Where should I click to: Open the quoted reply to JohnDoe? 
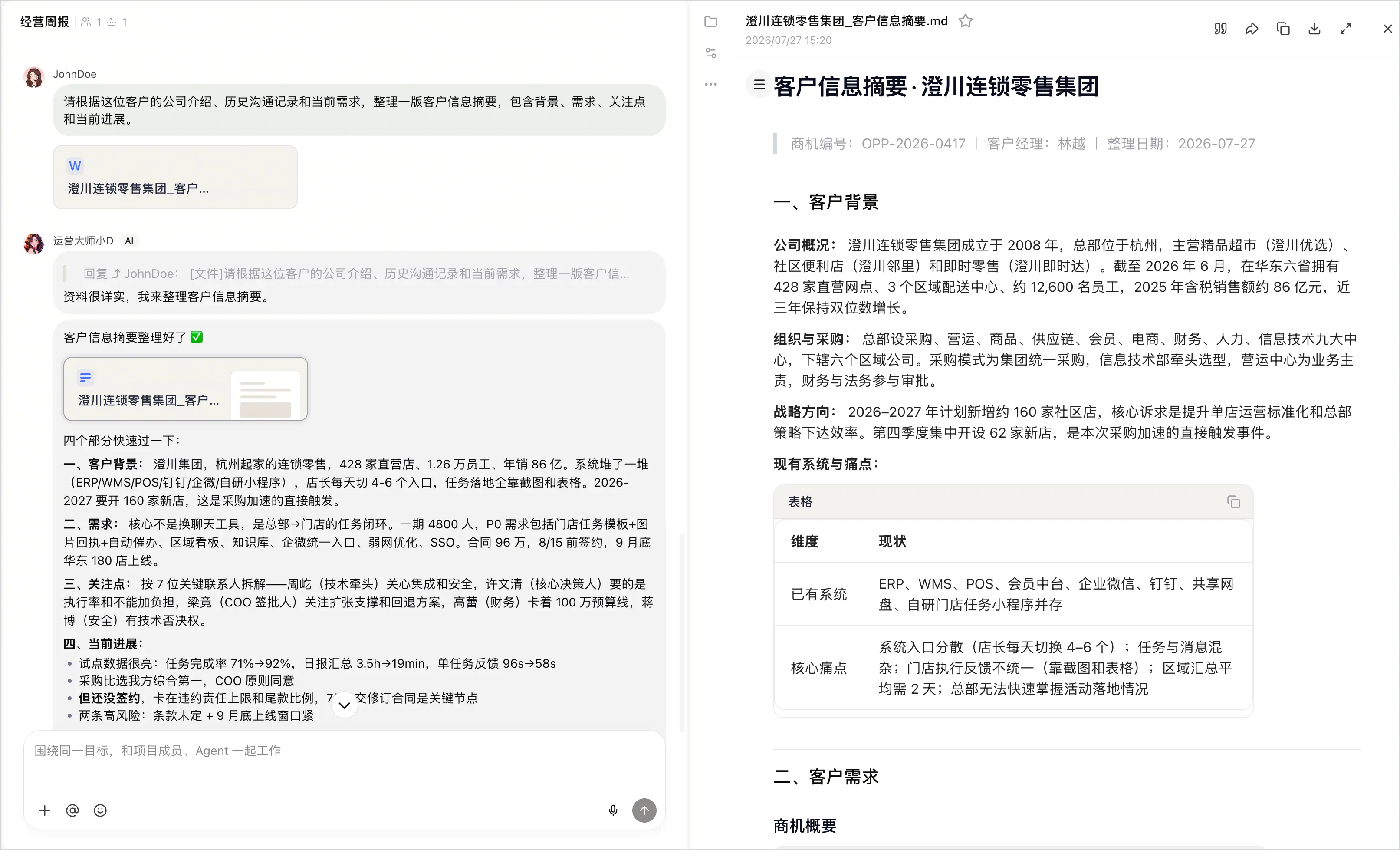coord(356,274)
